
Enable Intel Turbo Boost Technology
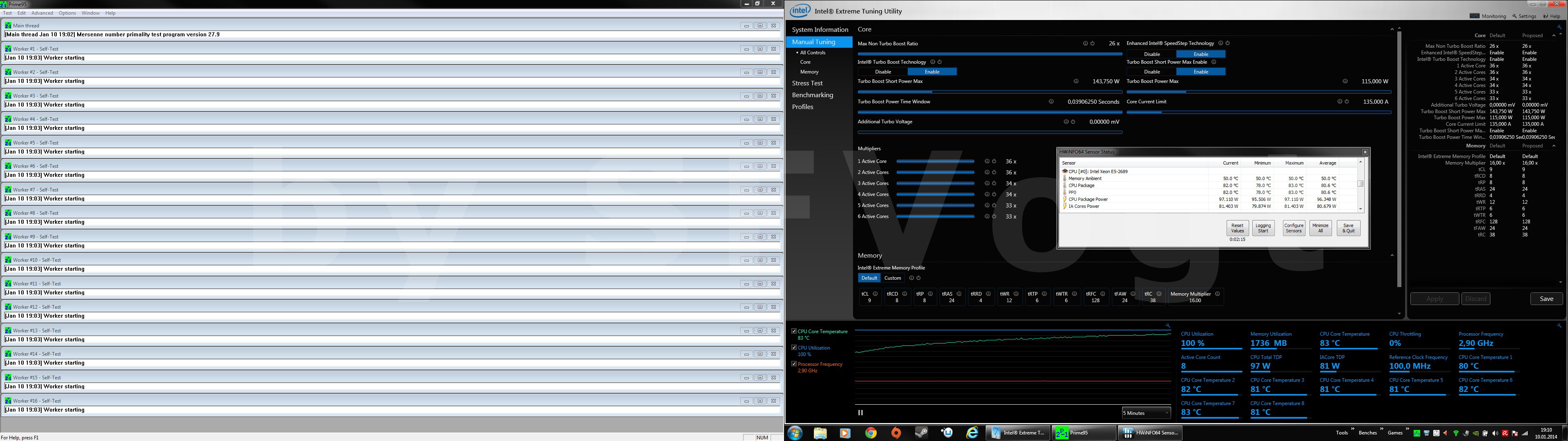pyautogui.click(x=932, y=72)
